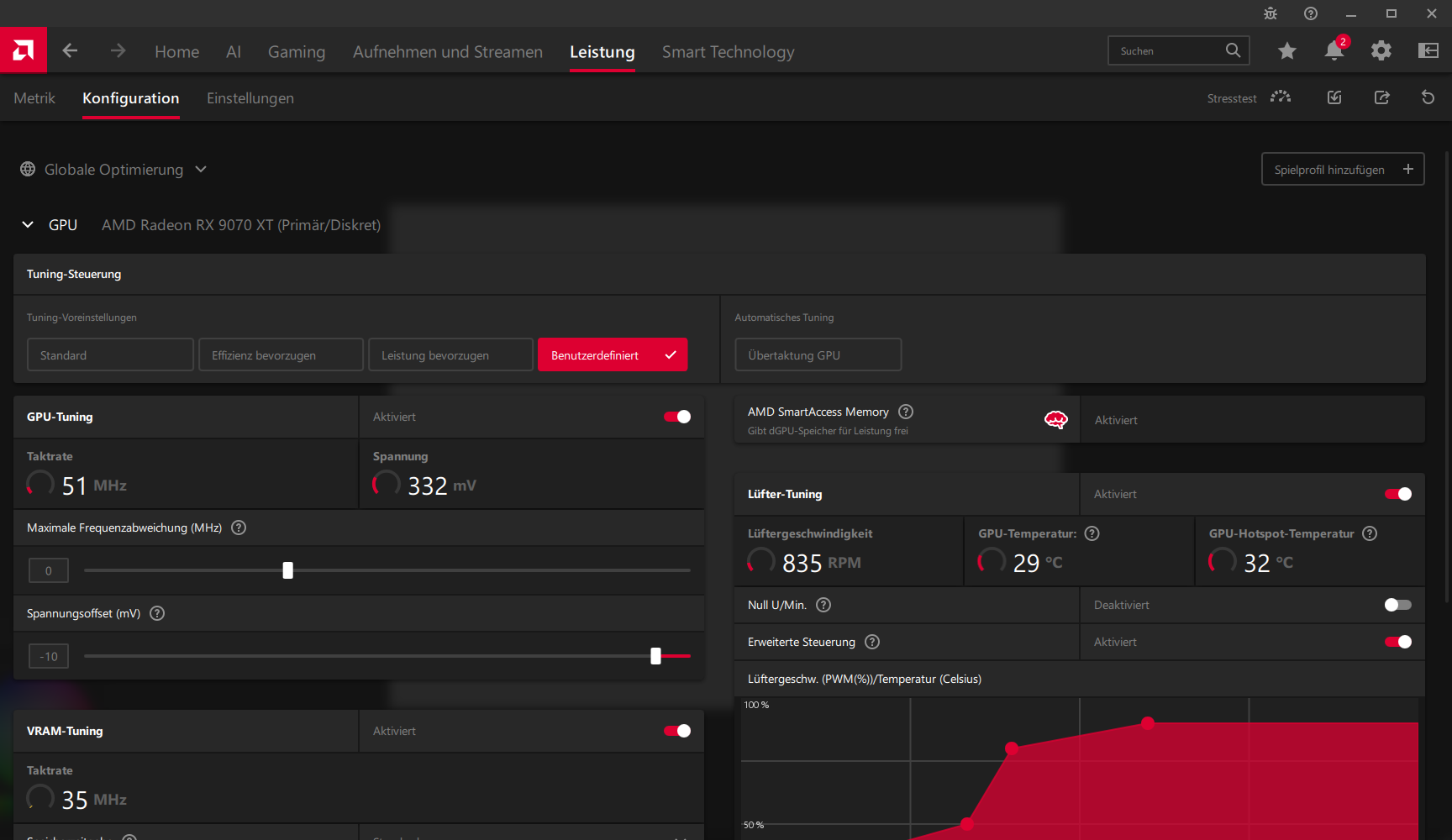Show help for GPU-Hotspot-Temperatur
The width and height of the screenshot is (1452, 840).
(x=1370, y=533)
